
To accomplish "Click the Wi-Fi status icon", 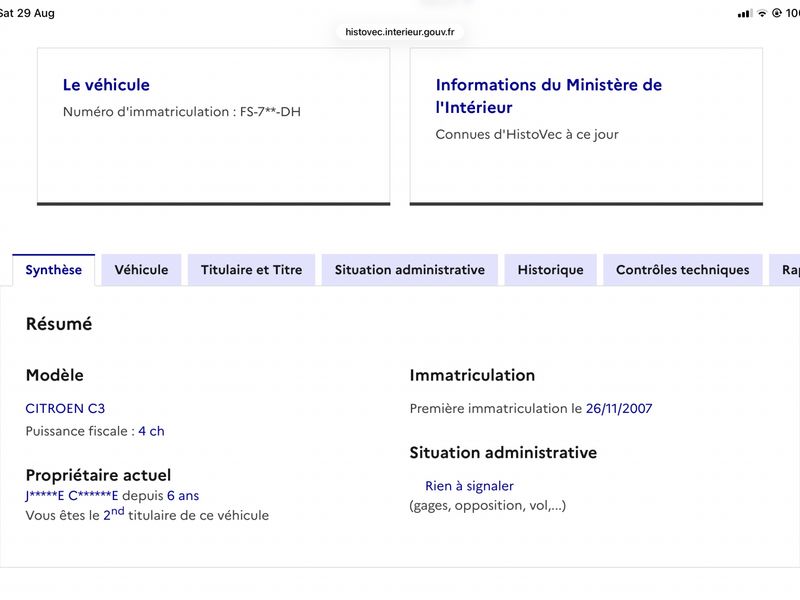I will point(762,13).
